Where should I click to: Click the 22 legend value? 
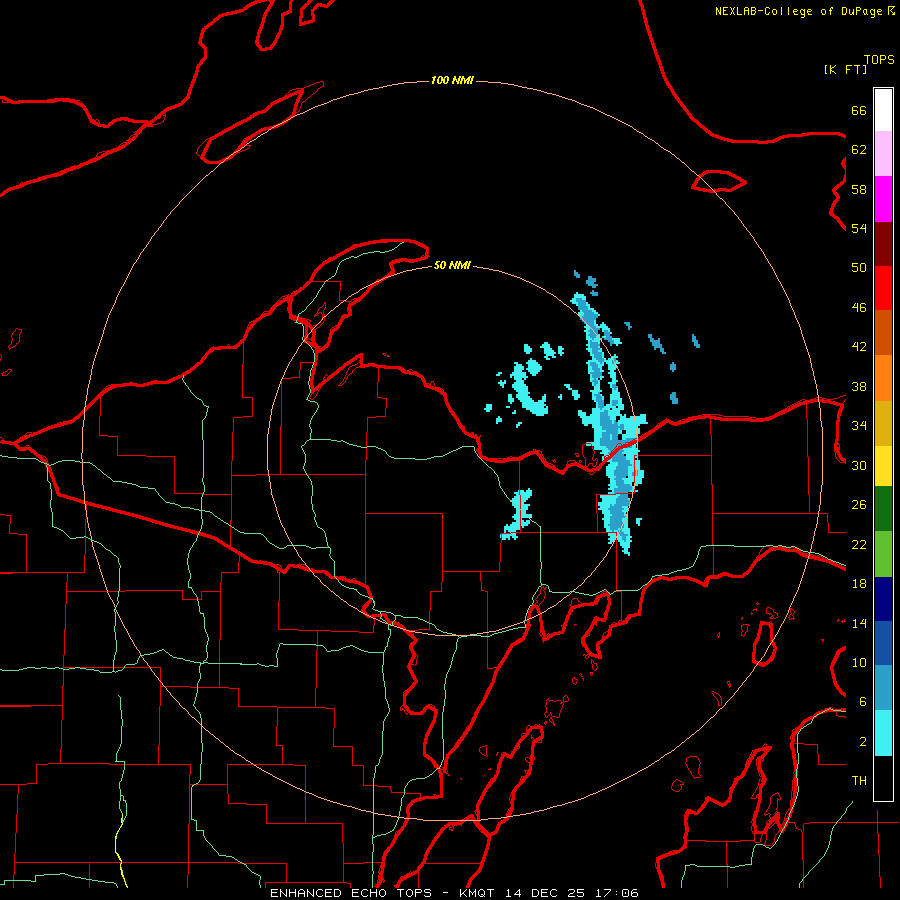859,544
